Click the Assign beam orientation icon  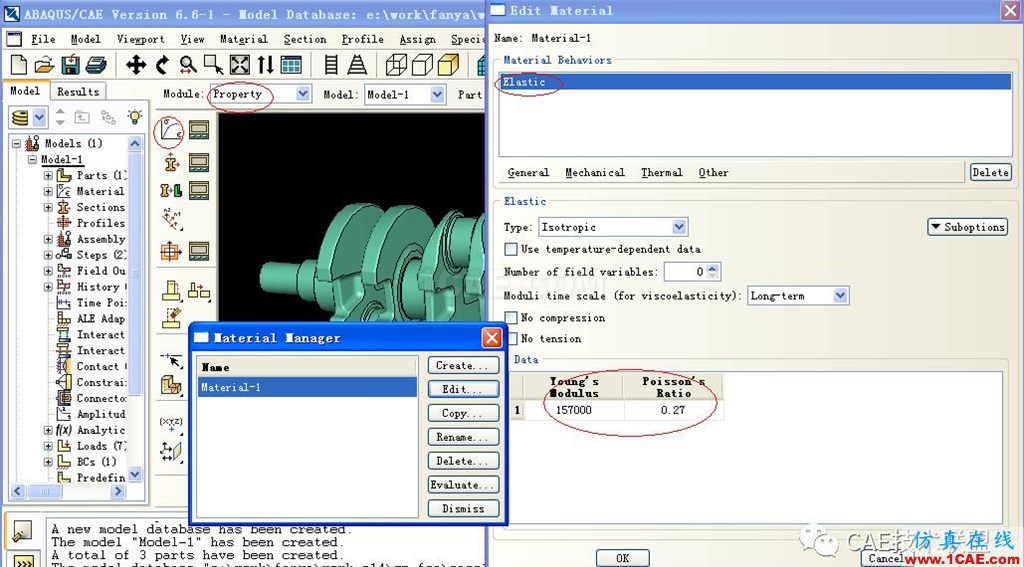pyautogui.click(x=172, y=219)
